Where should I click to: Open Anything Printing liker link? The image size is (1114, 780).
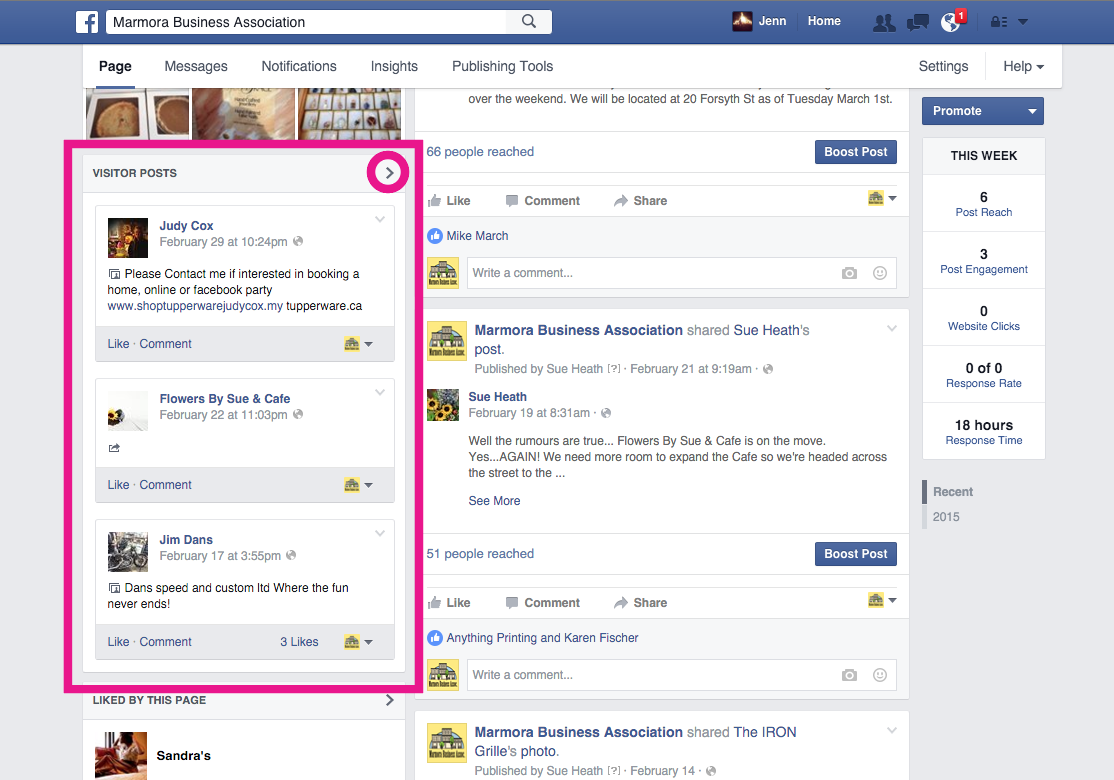point(492,638)
